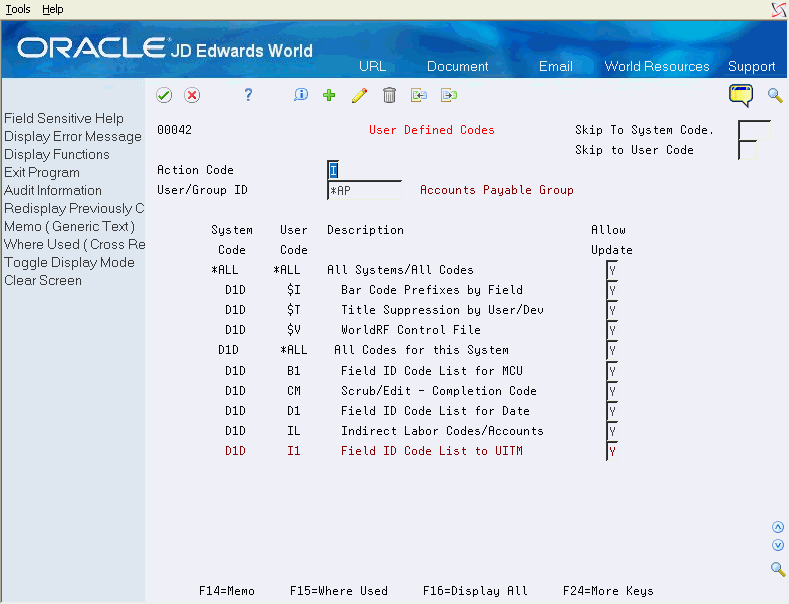The height and width of the screenshot is (604, 789).
Task: Click 'Accounts Payable Group' label
Action: pos(497,190)
